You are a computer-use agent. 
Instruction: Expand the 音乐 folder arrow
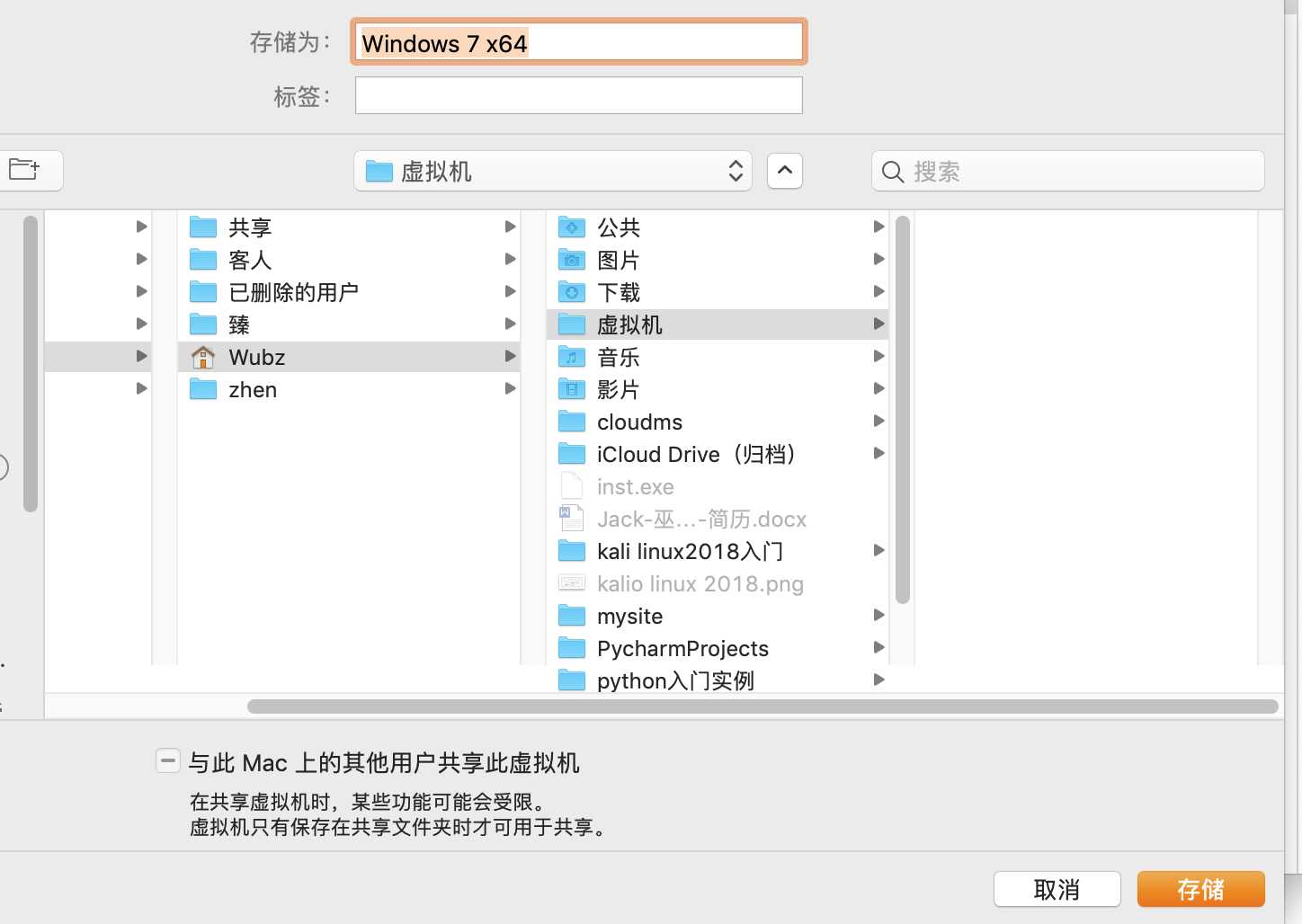[x=878, y=356]
